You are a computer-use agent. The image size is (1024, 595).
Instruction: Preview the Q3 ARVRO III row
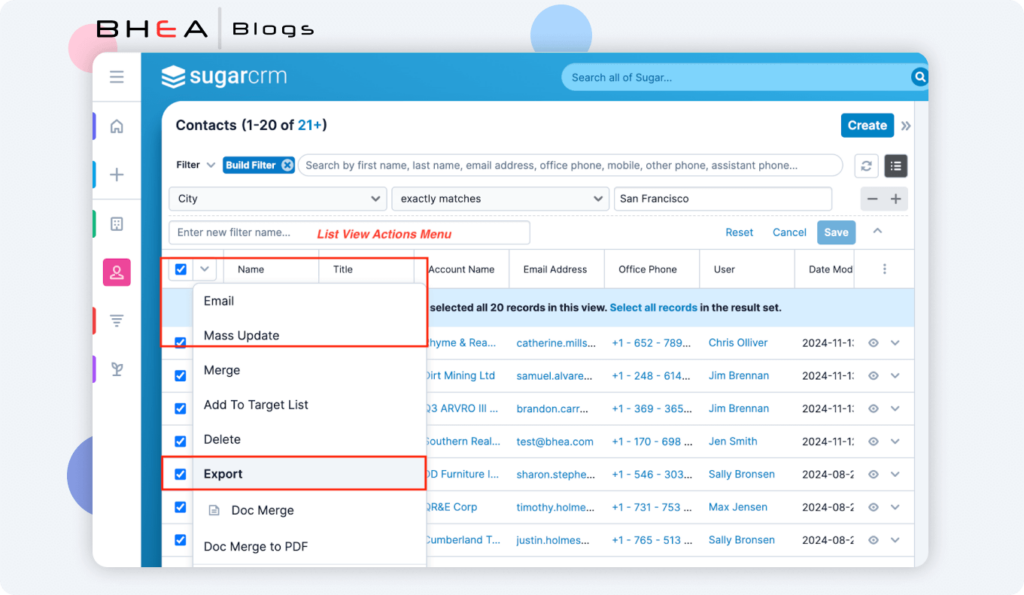[873, 408]
